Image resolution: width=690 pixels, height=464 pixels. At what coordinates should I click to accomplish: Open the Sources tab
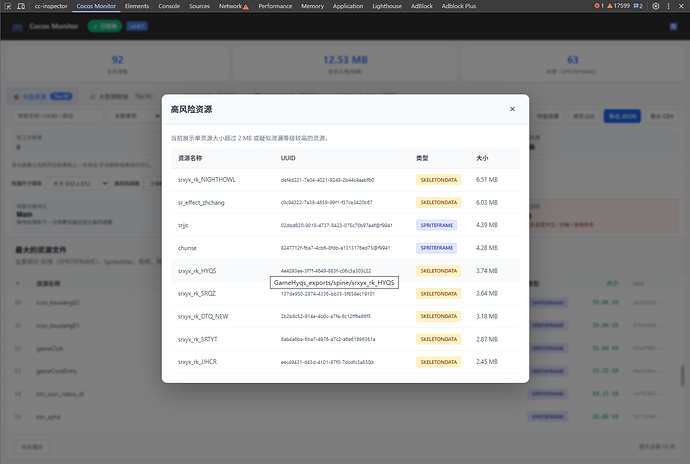click(199, 6)
